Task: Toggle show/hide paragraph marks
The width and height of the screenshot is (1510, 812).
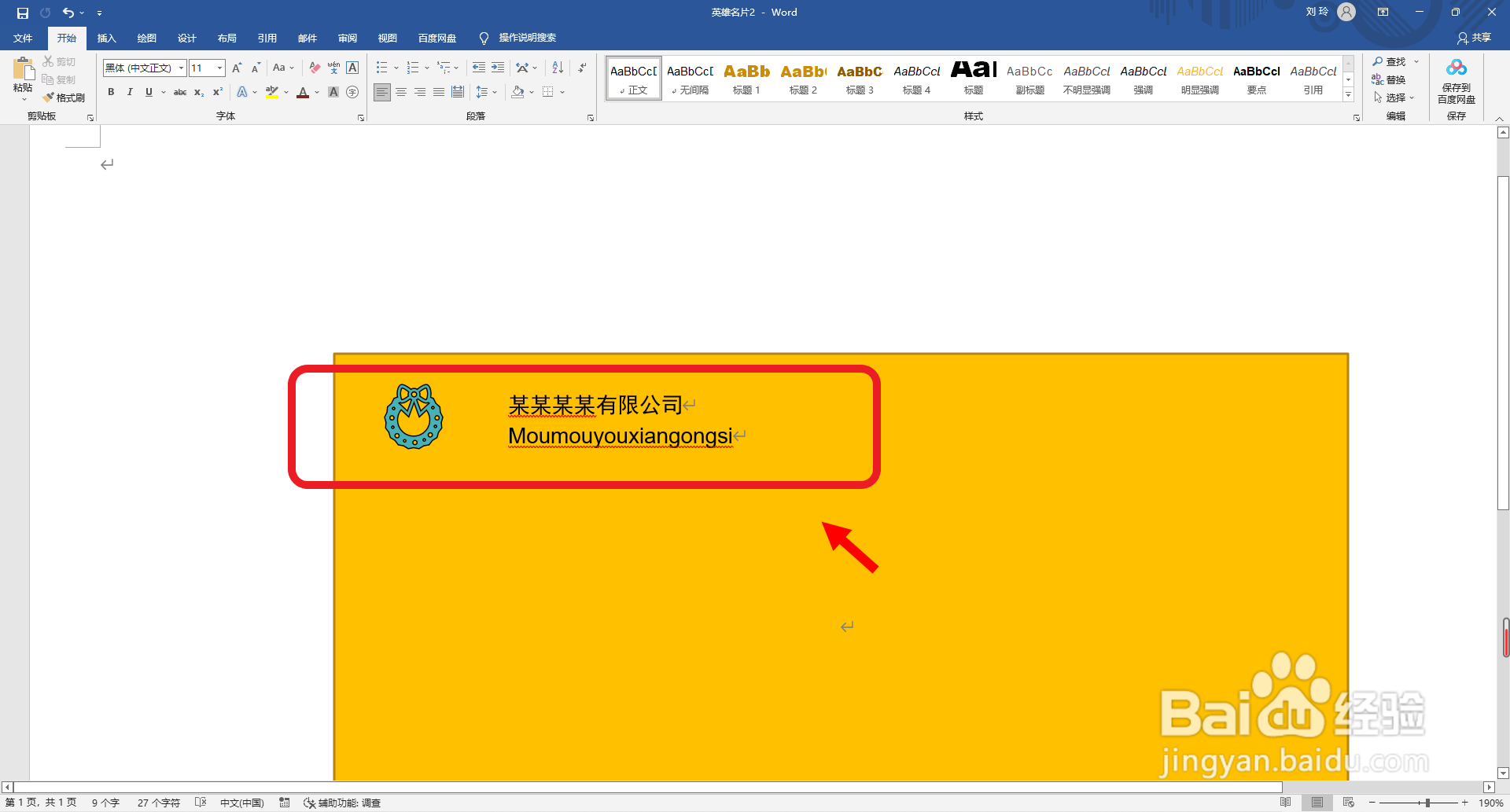Action: click(582, 68)
